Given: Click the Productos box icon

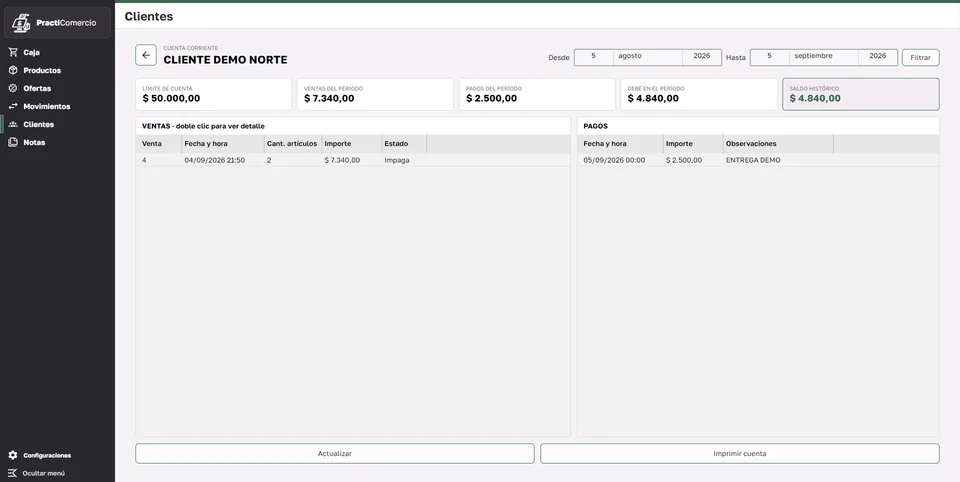Looking at the screenshot, I should (13, 70).
